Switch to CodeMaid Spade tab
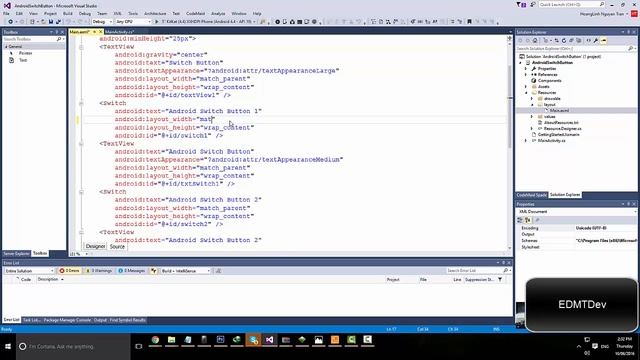This screenshot has width=640, height=360. 531,195
